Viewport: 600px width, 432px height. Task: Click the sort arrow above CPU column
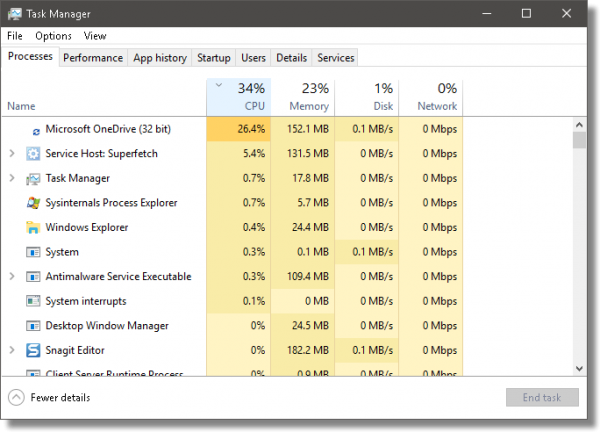coord(219,85)
